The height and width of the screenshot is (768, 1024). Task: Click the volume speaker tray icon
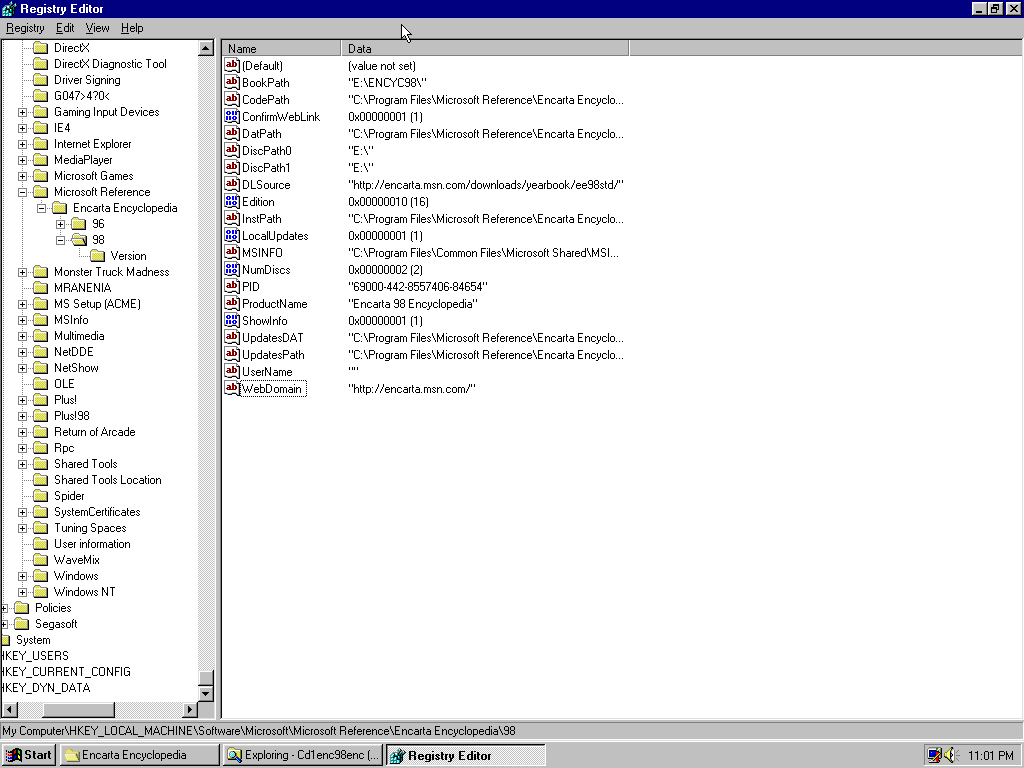click(x=951, y=755)
